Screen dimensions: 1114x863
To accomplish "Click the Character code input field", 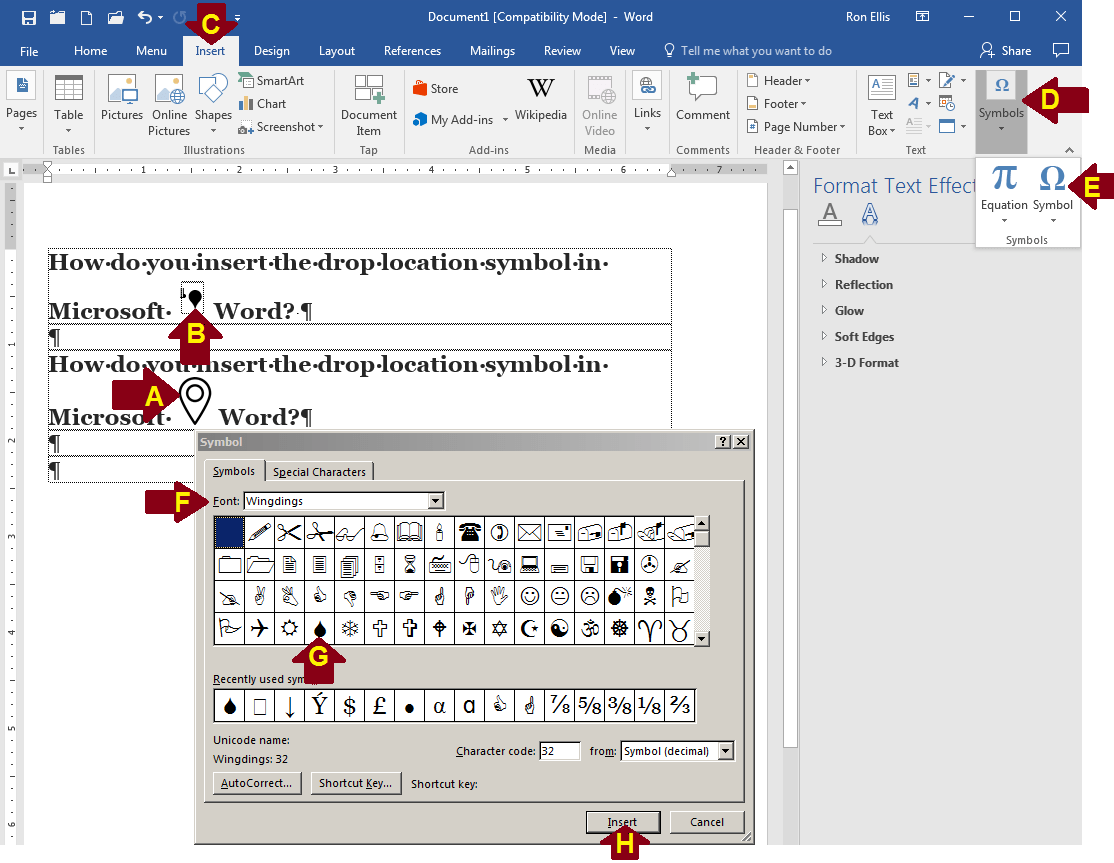I will click(559, 751).
